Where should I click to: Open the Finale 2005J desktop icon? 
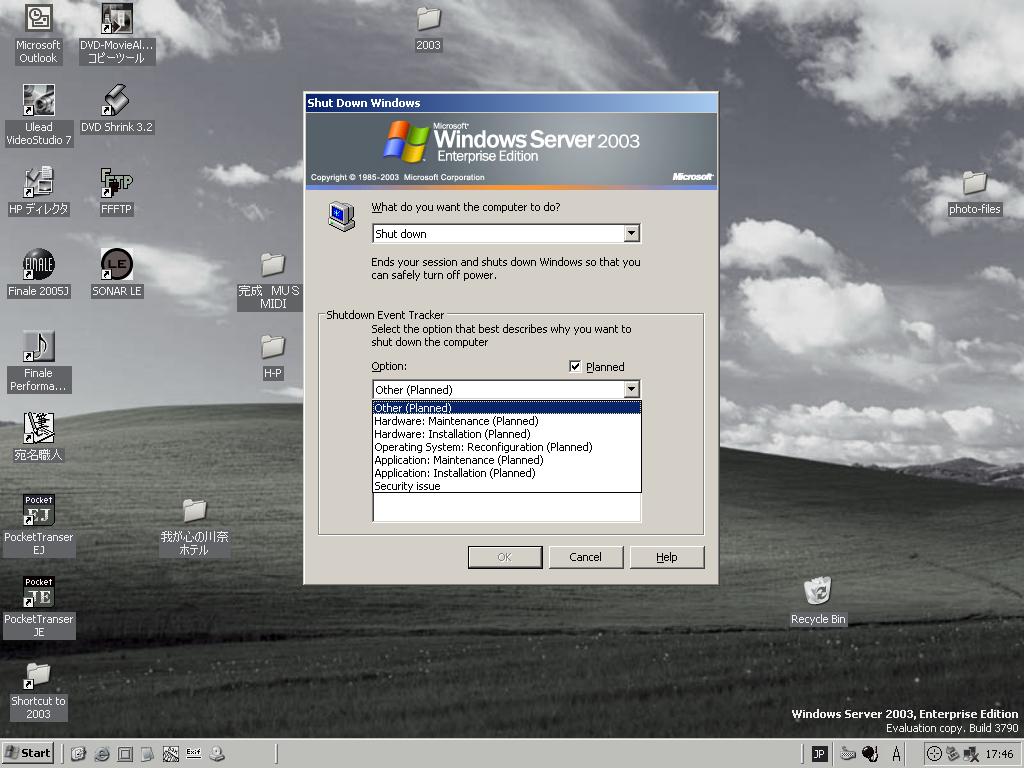(x=38, y=273)
